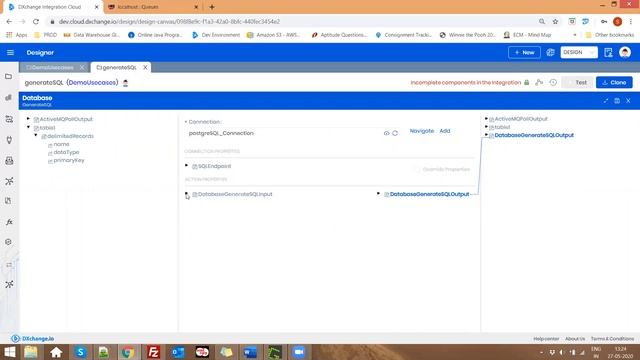Click the Navigate link
640x360 pixels.
tap(422, 131)
